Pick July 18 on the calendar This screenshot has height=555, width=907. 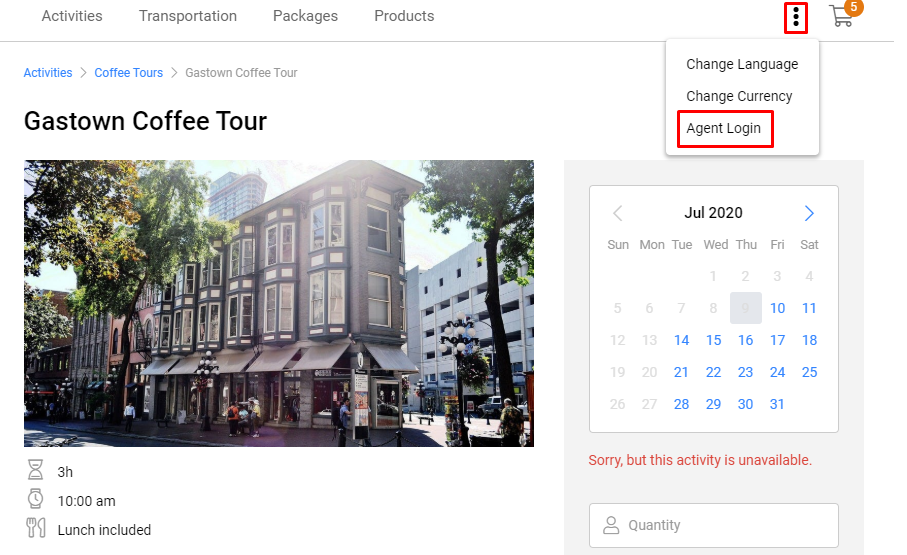(x=809, y=340)
